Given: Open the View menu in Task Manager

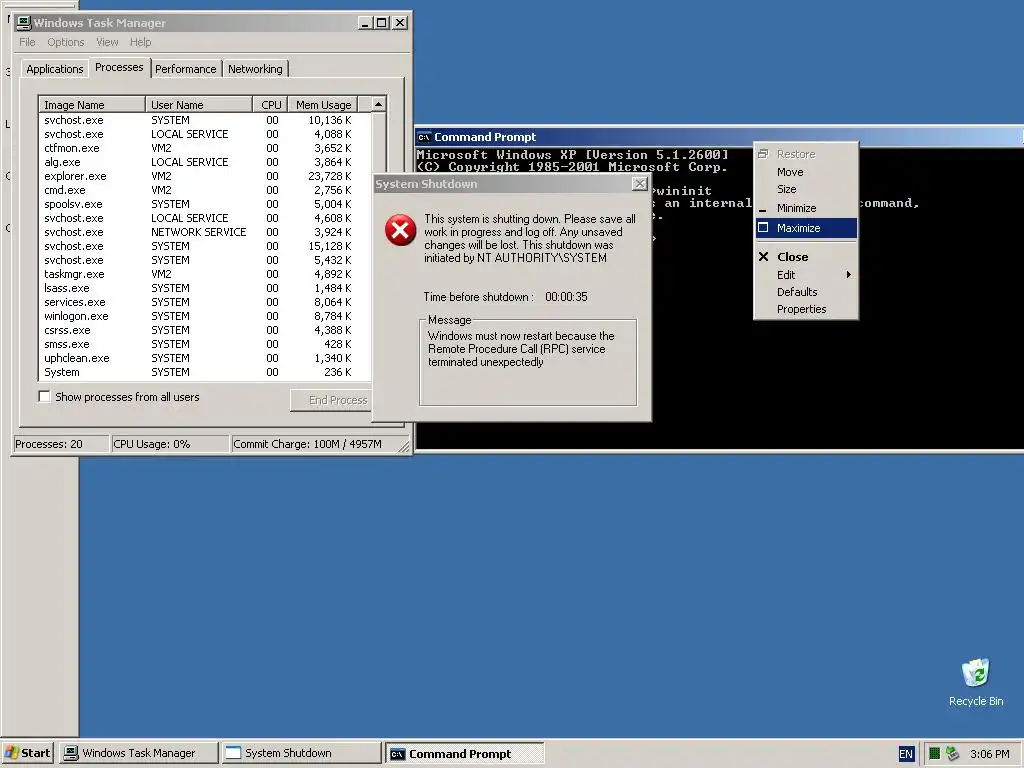Looking at the screenshot, I should click(107, 42).
